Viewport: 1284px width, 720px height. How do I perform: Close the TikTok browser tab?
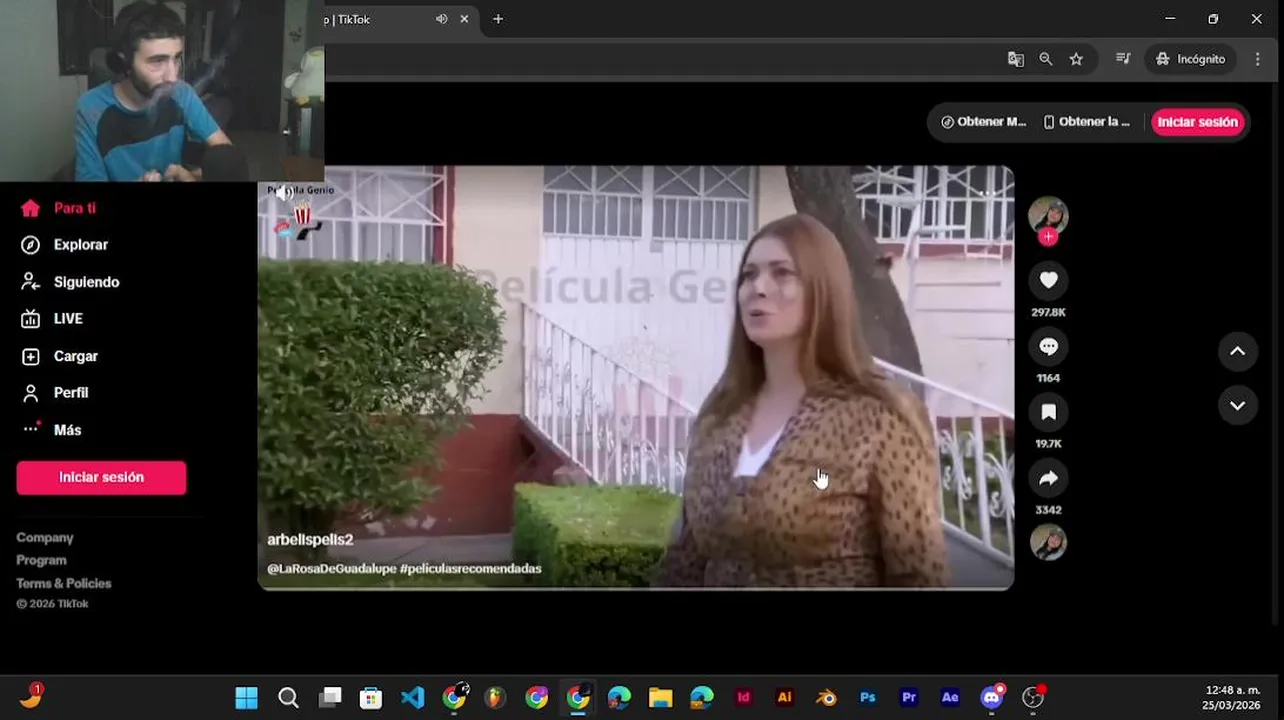click(x=464, y=19)
